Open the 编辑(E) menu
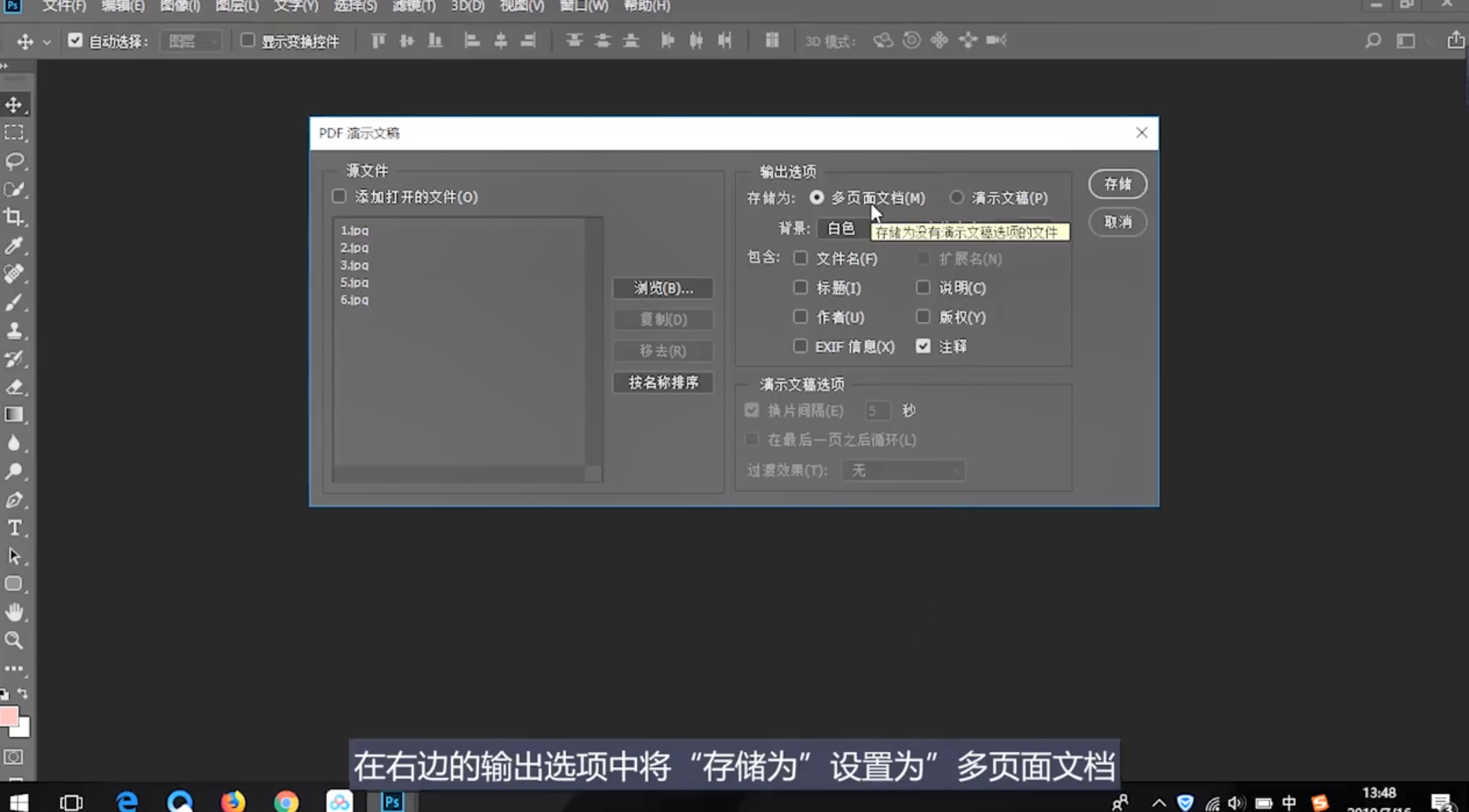The height and width of the screenshot is (812, 1469). pyautogui.click(x=123, y=6)
